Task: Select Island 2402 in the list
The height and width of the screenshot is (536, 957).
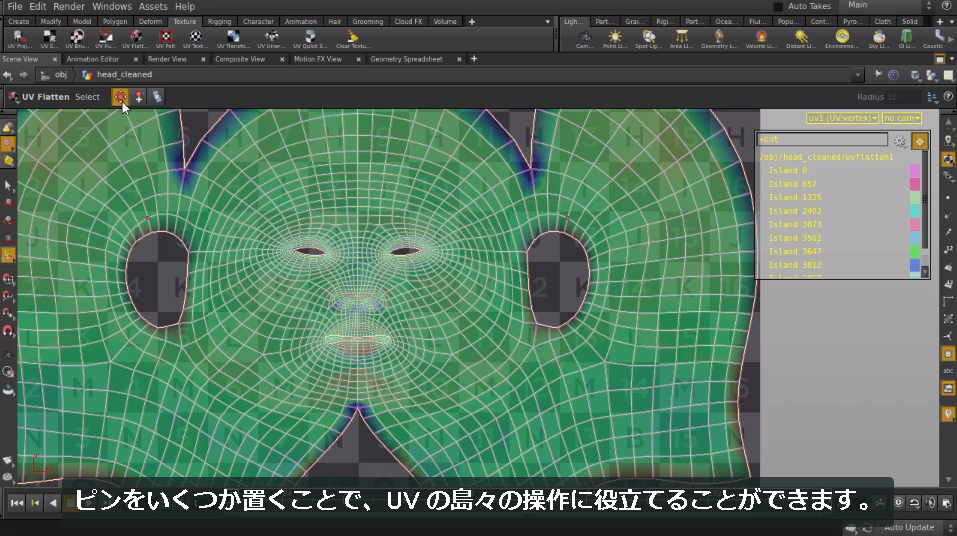Action: coord(795,211)
